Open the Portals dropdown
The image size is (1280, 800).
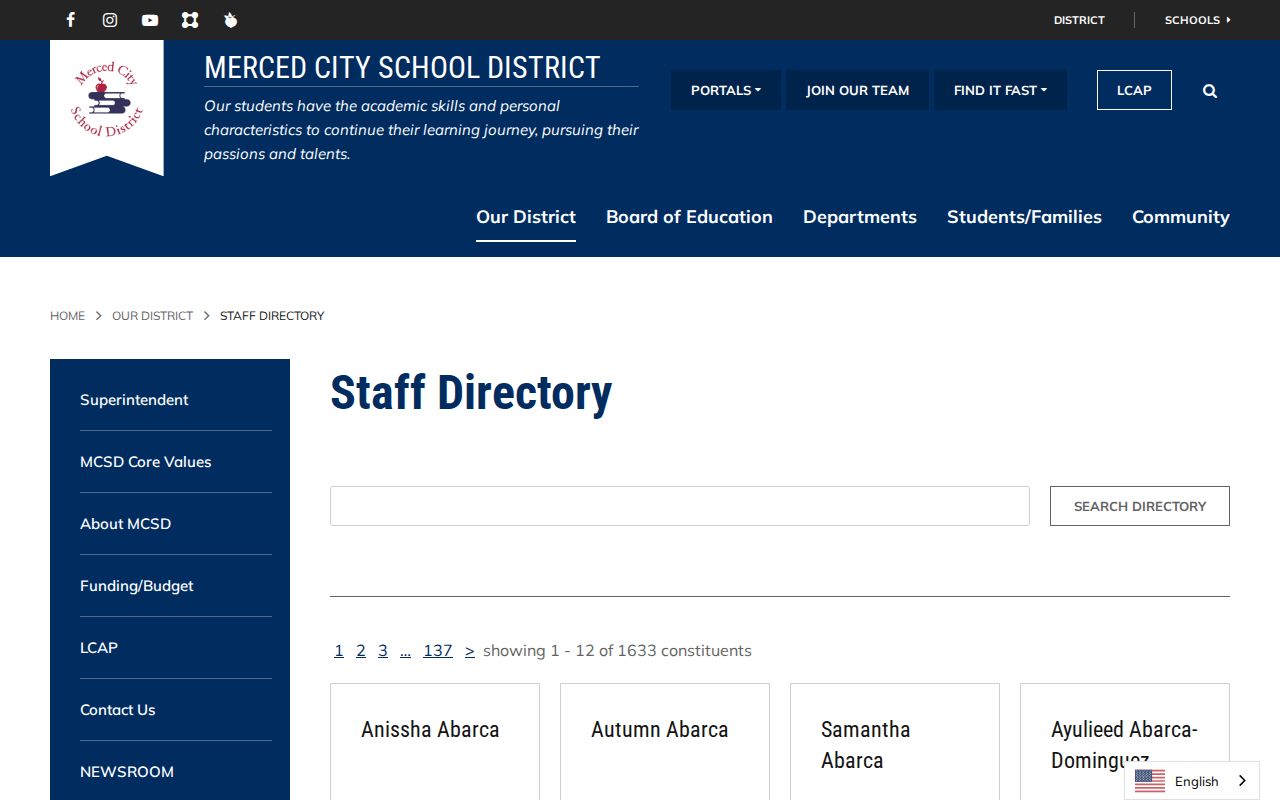point(726,90)
